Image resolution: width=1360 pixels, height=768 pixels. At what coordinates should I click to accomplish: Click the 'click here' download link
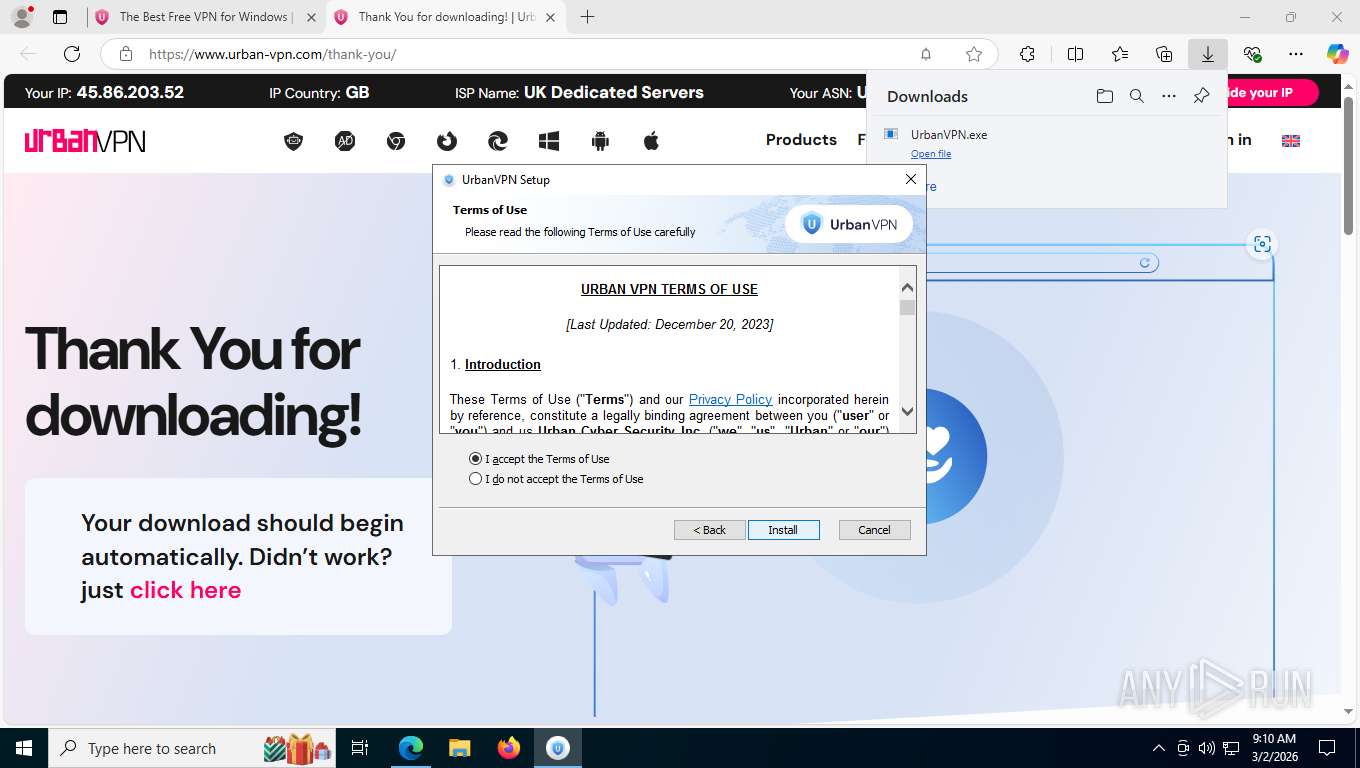pyautogui.click(x=186, y=590)
